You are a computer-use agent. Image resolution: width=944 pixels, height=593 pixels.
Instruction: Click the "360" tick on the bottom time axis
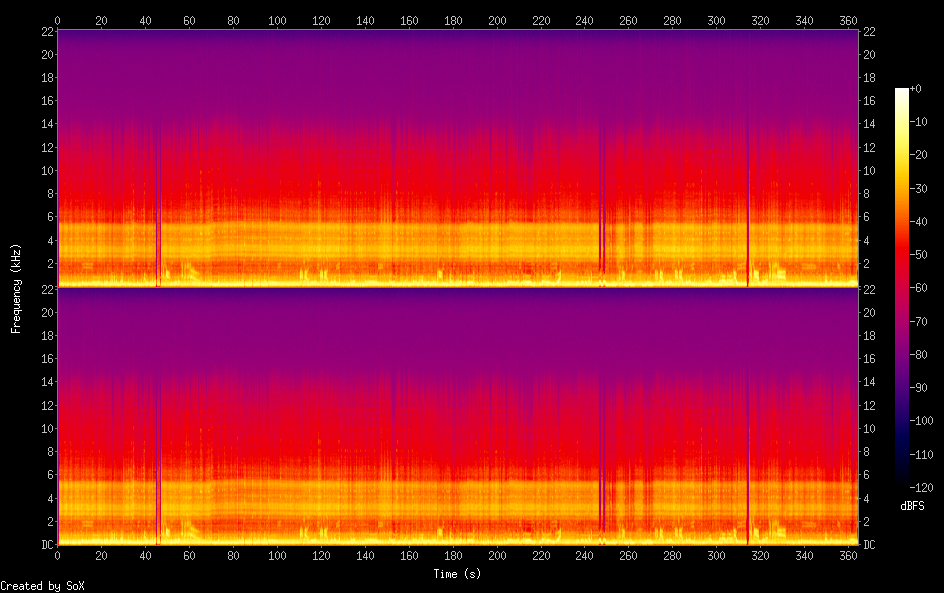[x=848, y=557]
